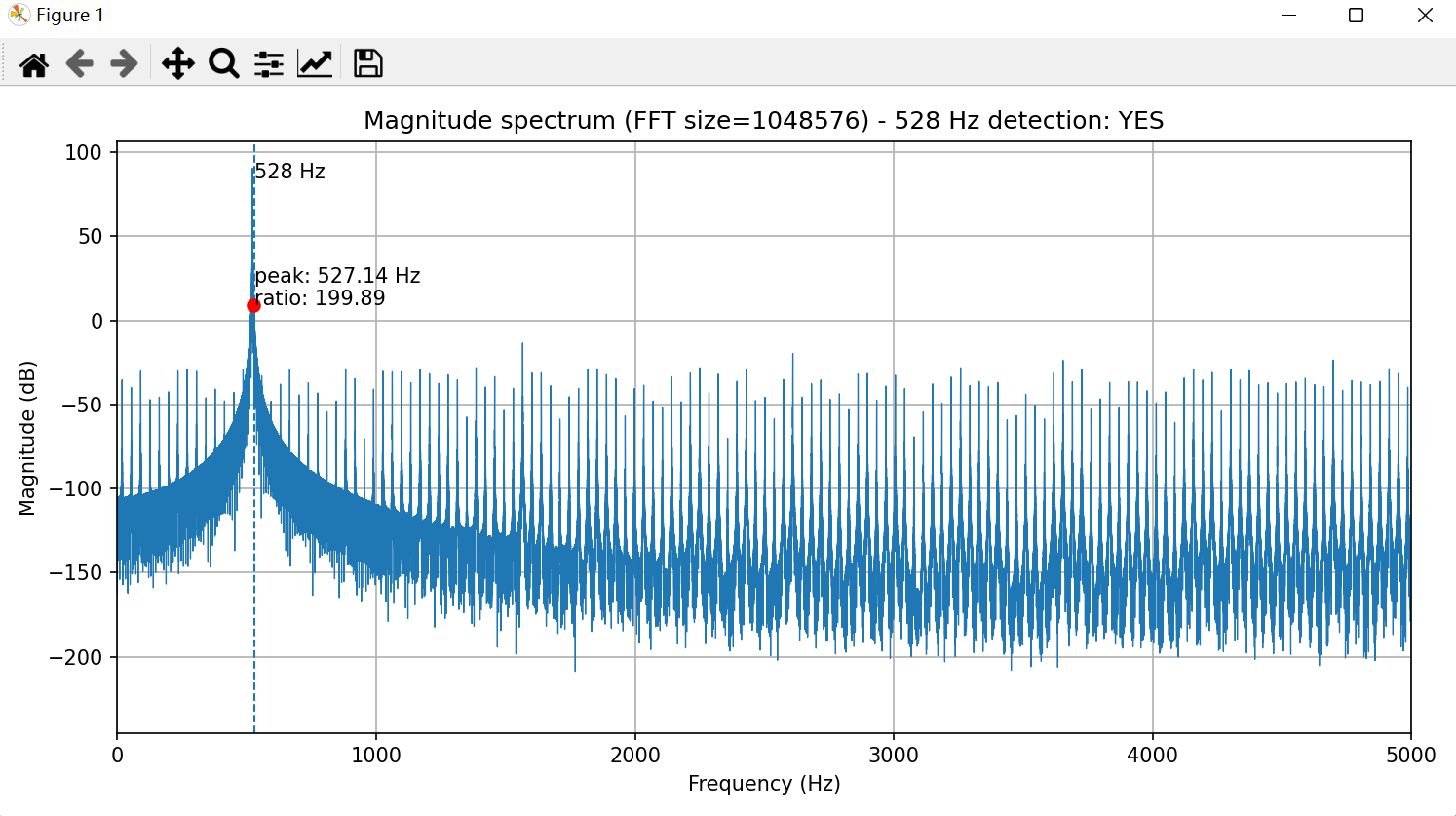Toggle the Zoom to rectangle magnifier tool

point(223,64)
